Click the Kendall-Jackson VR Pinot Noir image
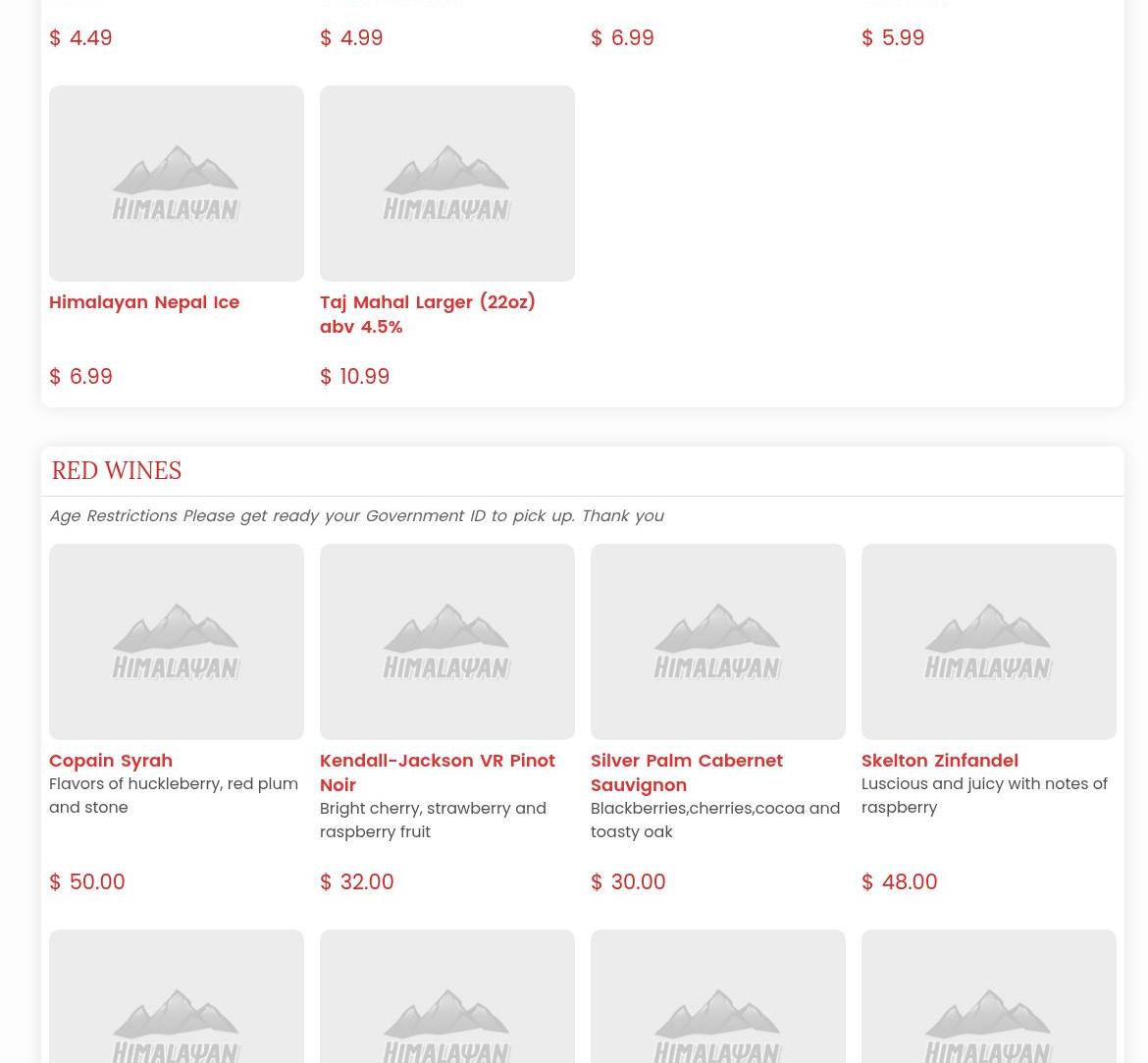 (446, 641)
